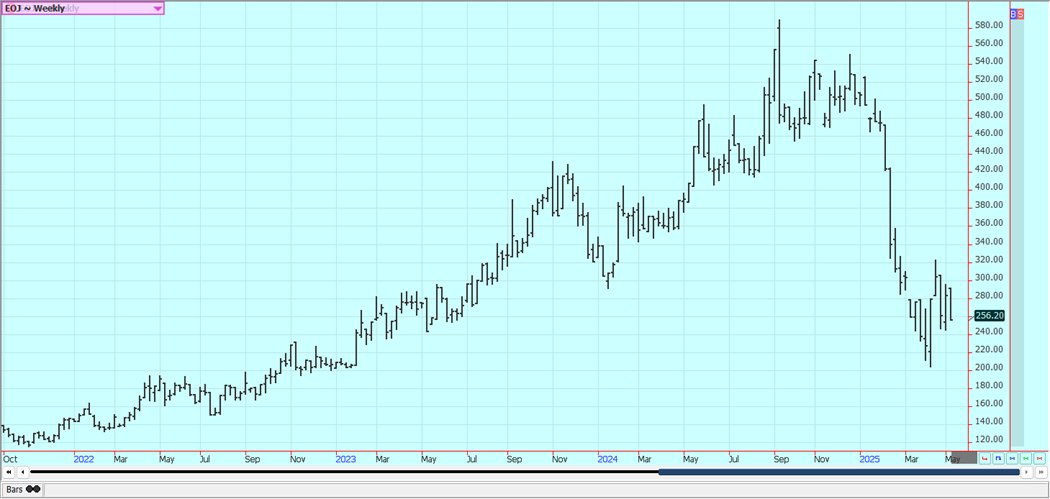Click the 120.00 price axis label
This screenshot has height=499, width=1050.
click(989, 440)
